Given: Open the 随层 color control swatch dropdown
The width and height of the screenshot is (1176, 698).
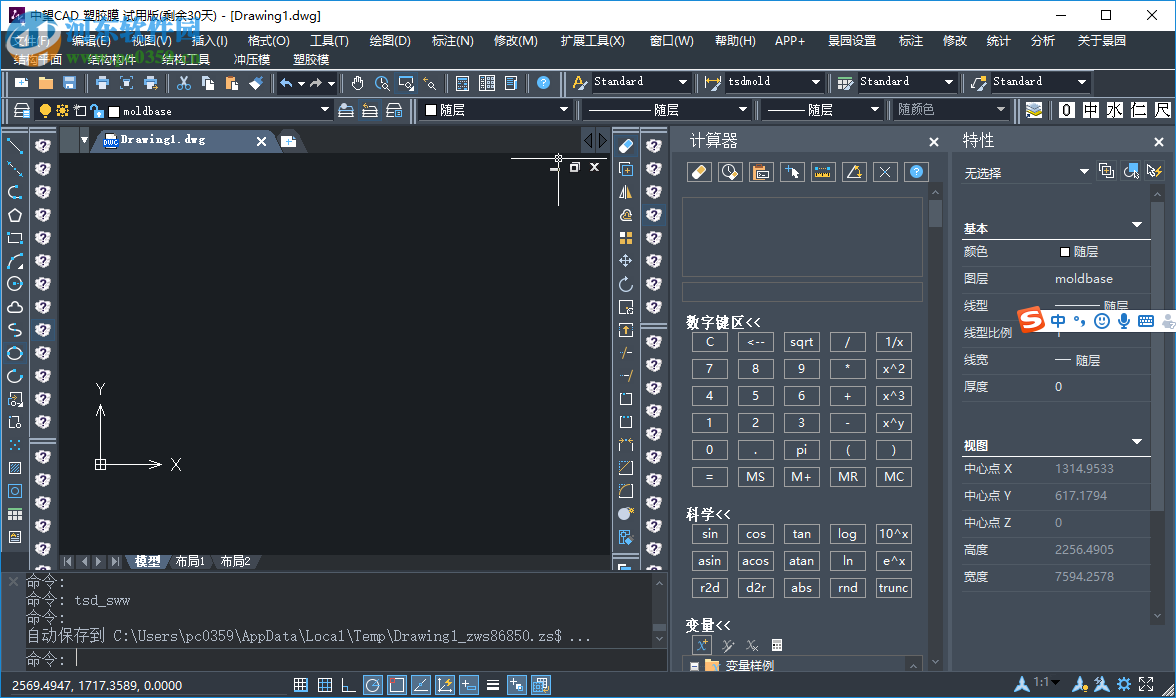Looking at the screenshot, I should [563, 110].
